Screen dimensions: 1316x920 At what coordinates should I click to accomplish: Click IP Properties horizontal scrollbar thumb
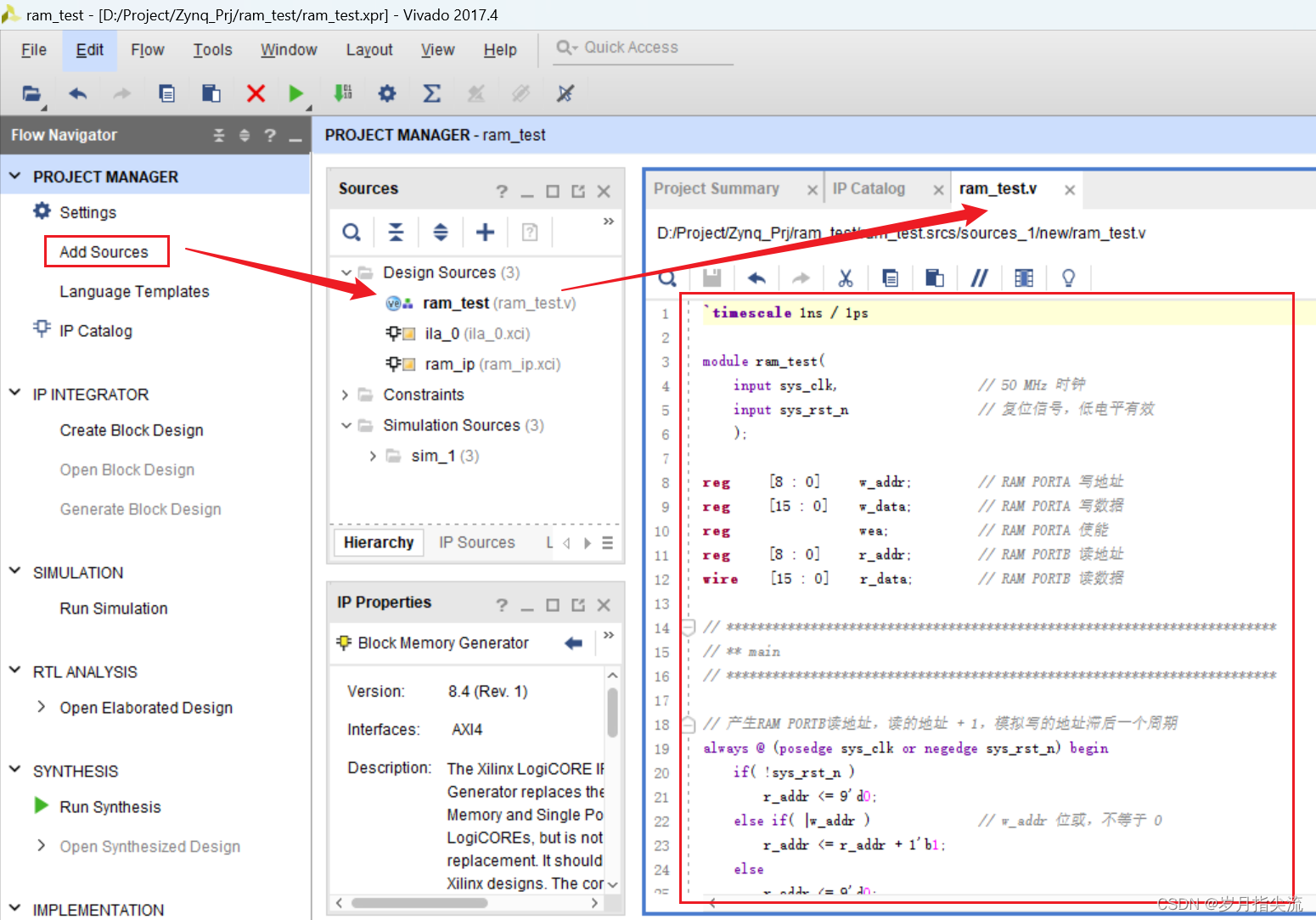419,903
